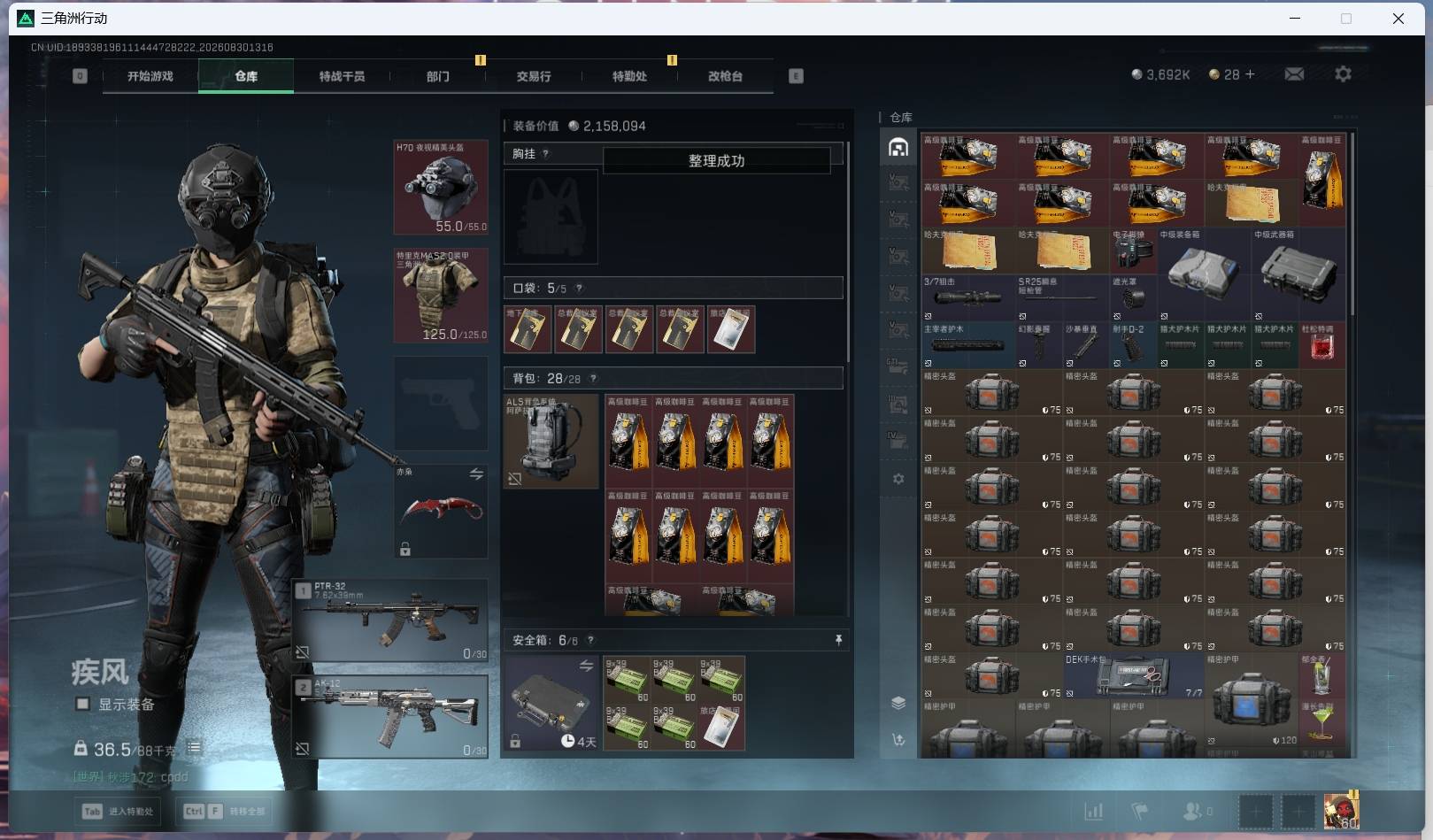Toggle the pin icon on the 安全箱 header

[x=838, y=640]
